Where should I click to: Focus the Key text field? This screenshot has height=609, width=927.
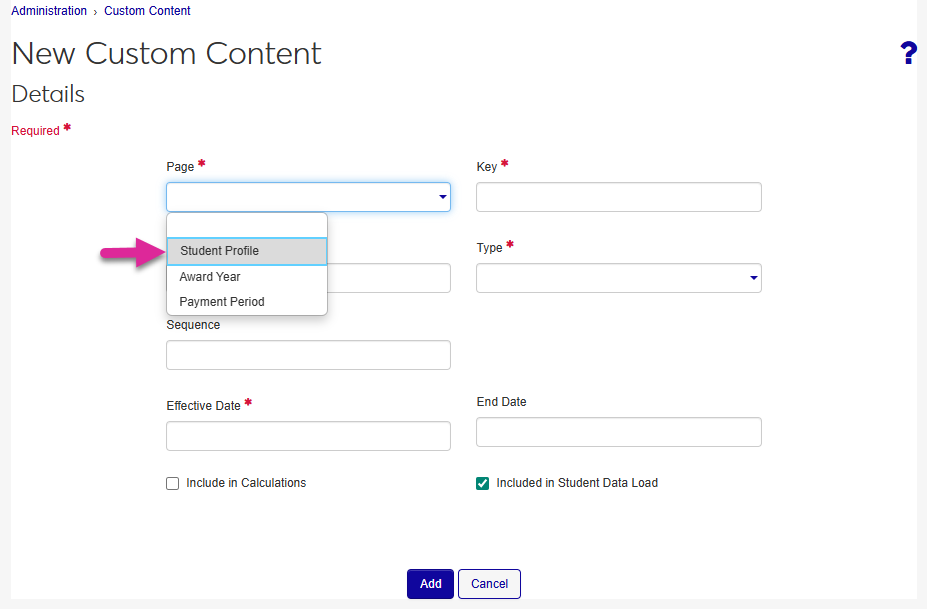point(618,198)
